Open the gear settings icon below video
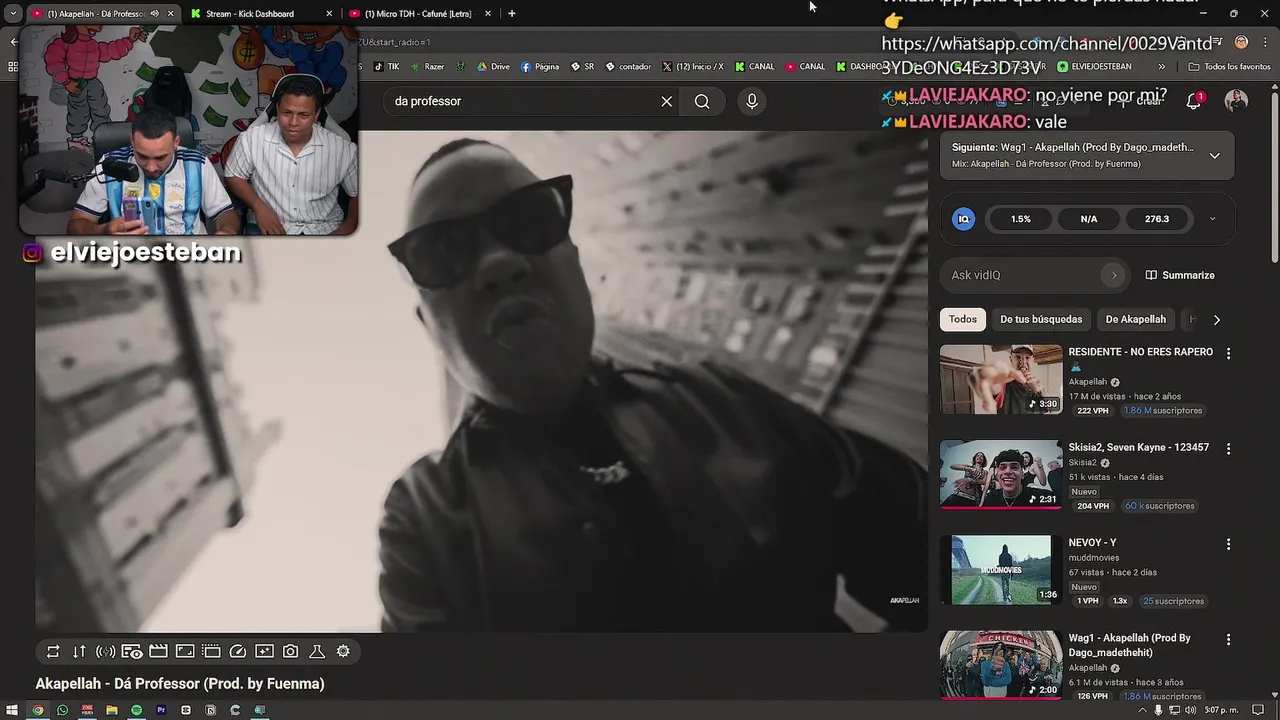Screen dimensions: 1280x720 [343, 651]
